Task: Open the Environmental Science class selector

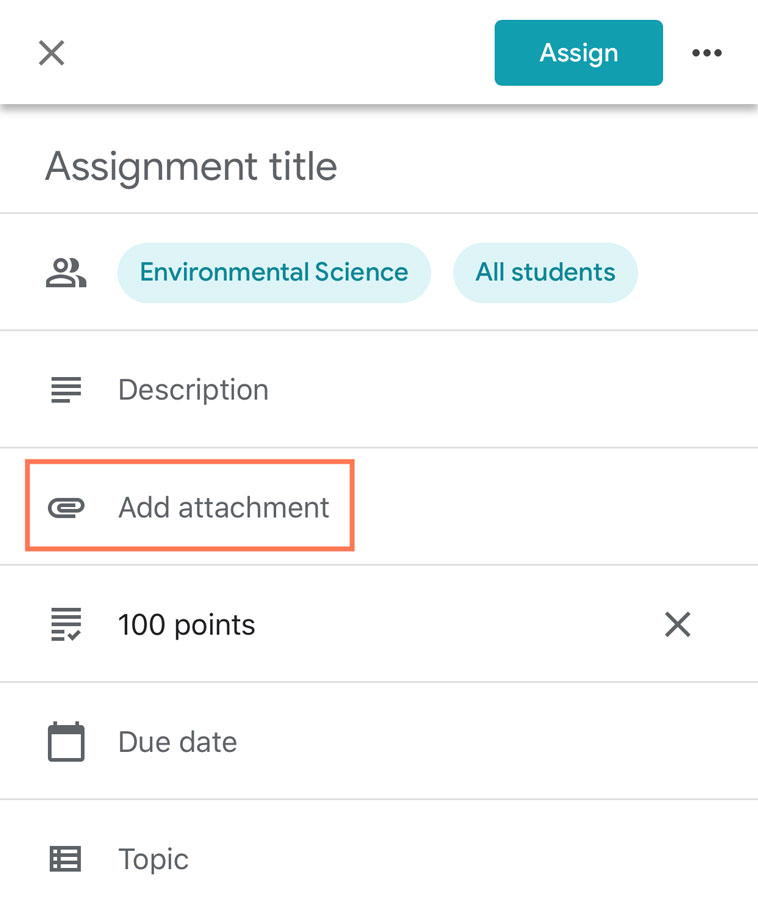Action: point(274,272)
